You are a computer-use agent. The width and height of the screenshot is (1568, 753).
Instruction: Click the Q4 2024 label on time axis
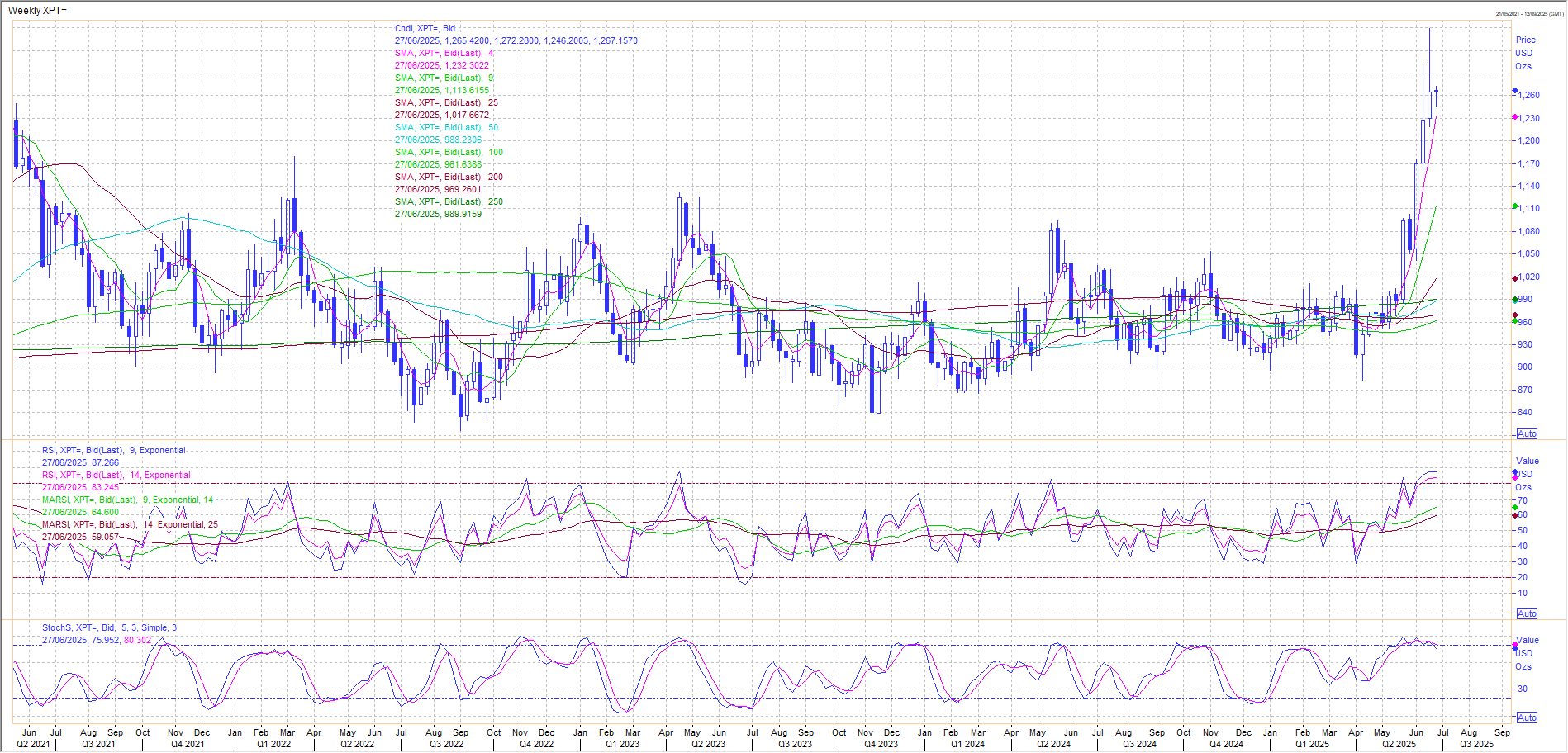coord(1227,744)
